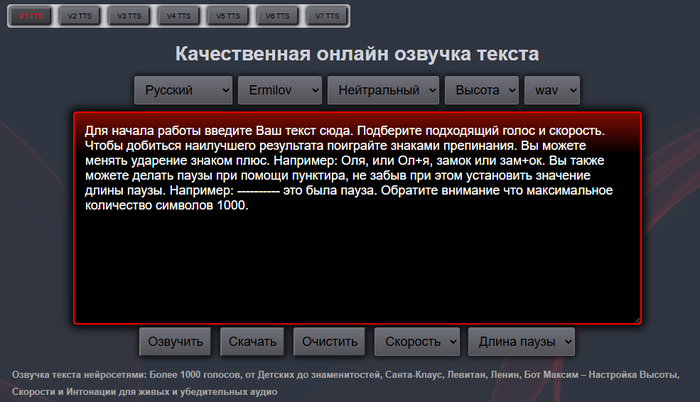Open the Русский language dropdown
This screenshot has height=402, width=700.
click(183, 90)
